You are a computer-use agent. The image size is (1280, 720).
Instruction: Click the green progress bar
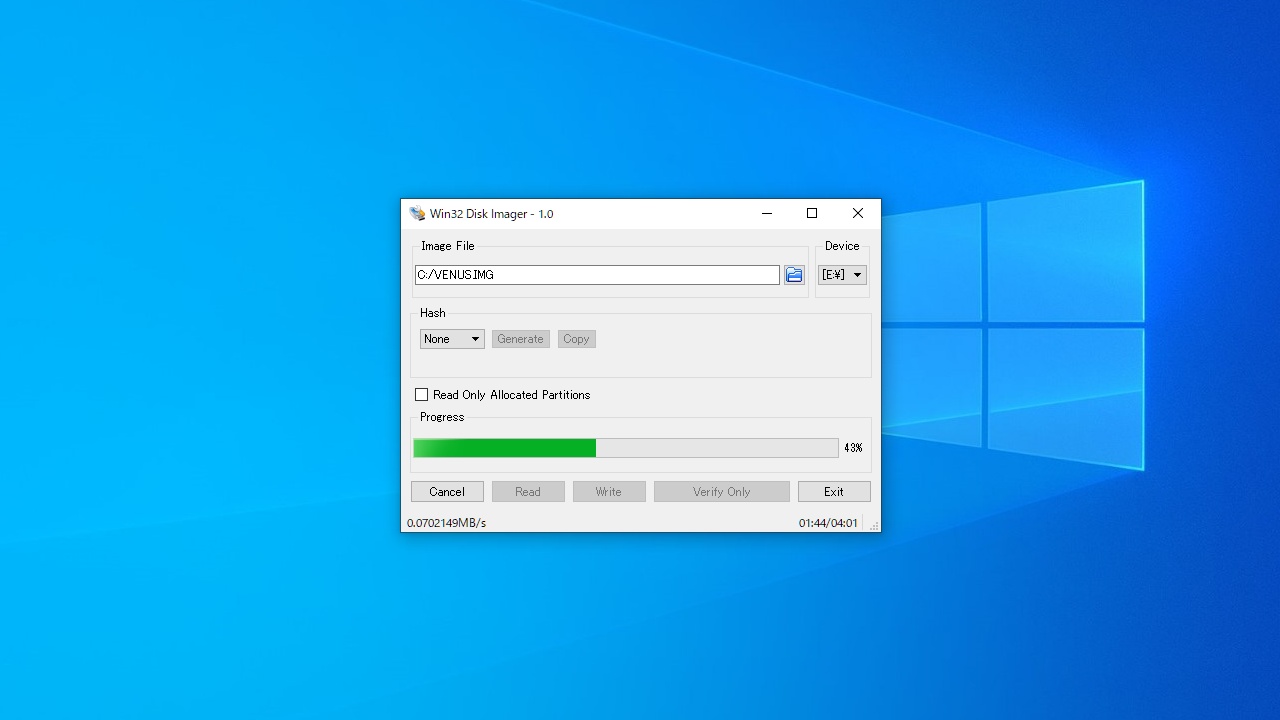pyautogui.click(x=626, y=448)
